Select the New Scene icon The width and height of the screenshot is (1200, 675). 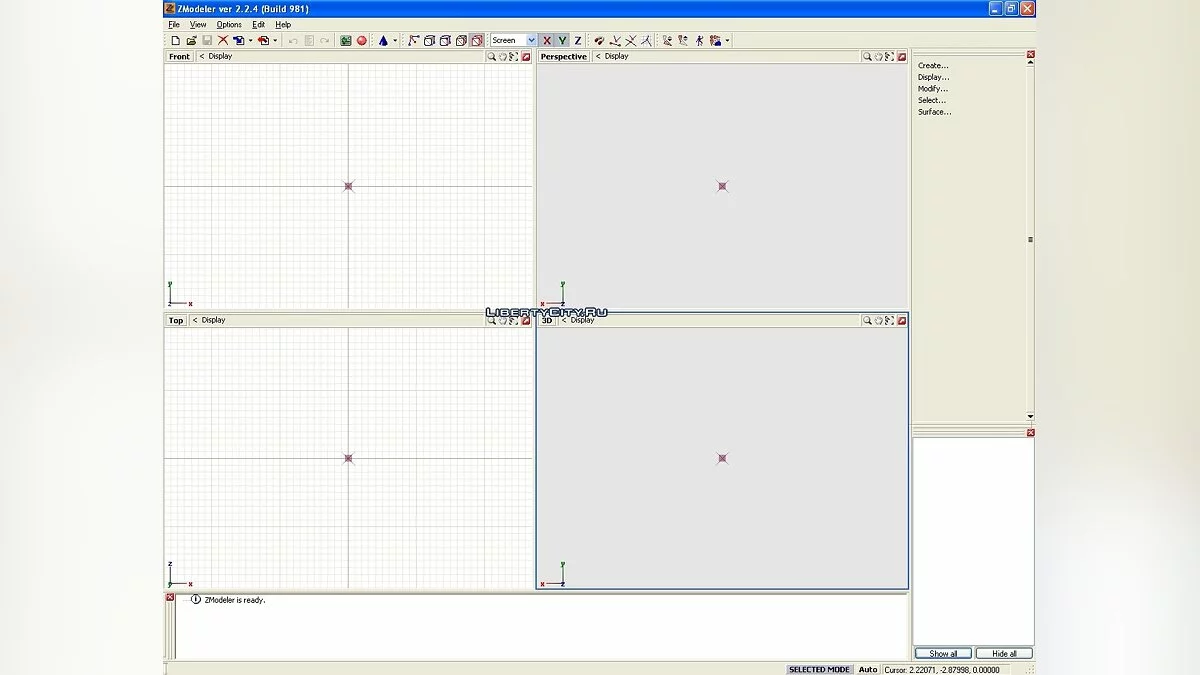[x=175, y=40]
